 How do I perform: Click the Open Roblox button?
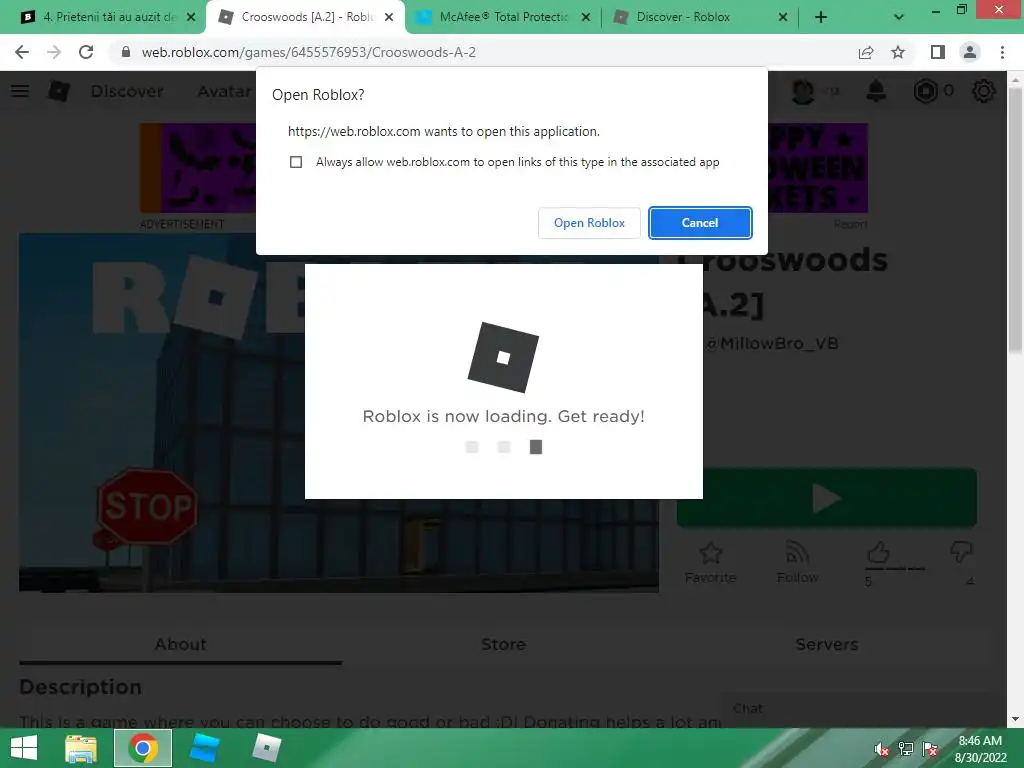589,223
